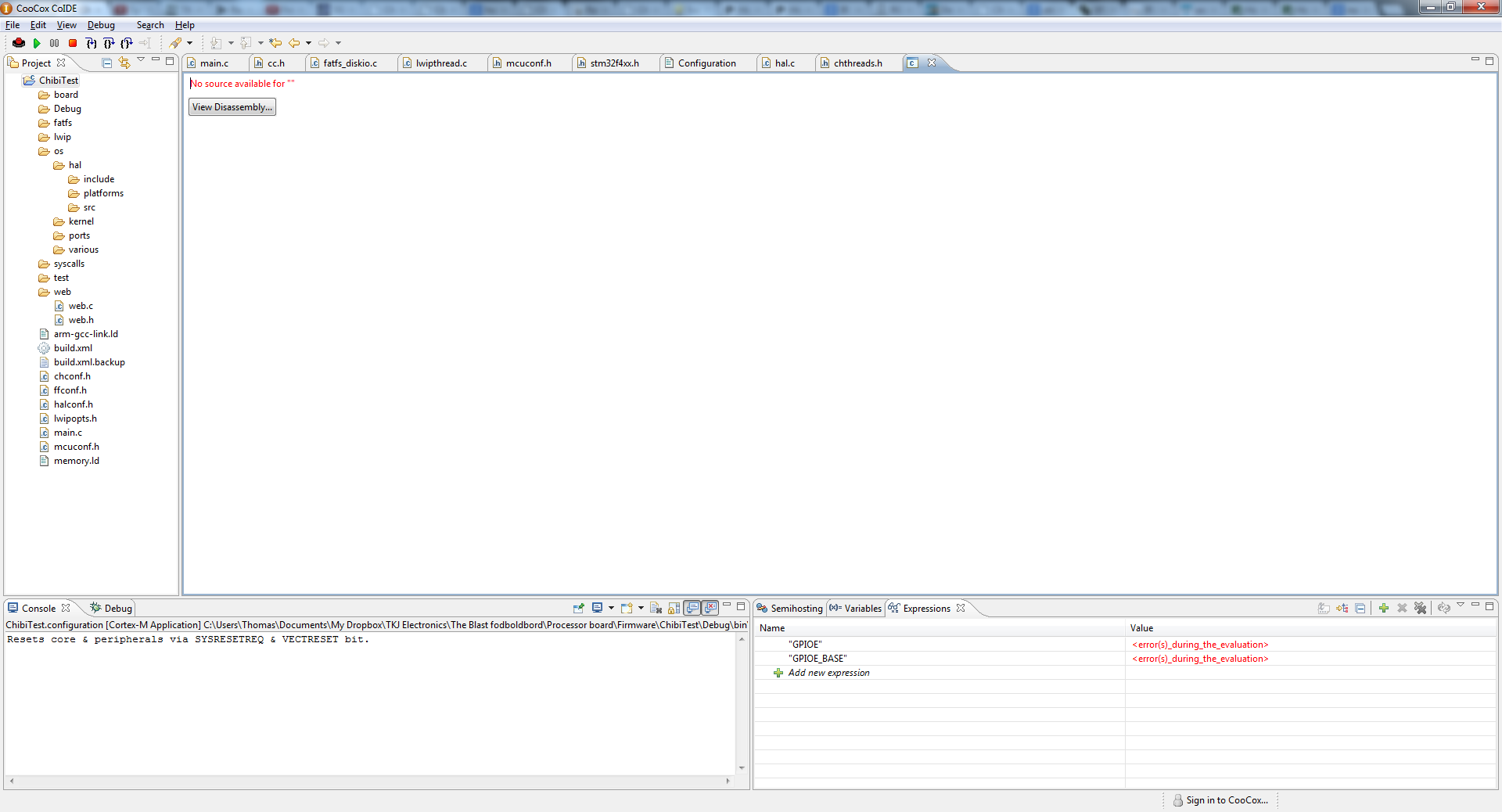Screen dimensions: 1502x812
Task: Click the View Disassembly button
Action: coord(232,107)
